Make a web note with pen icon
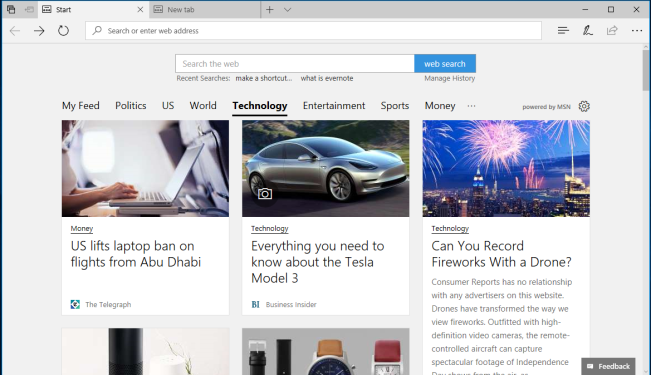 coord(587,30)
